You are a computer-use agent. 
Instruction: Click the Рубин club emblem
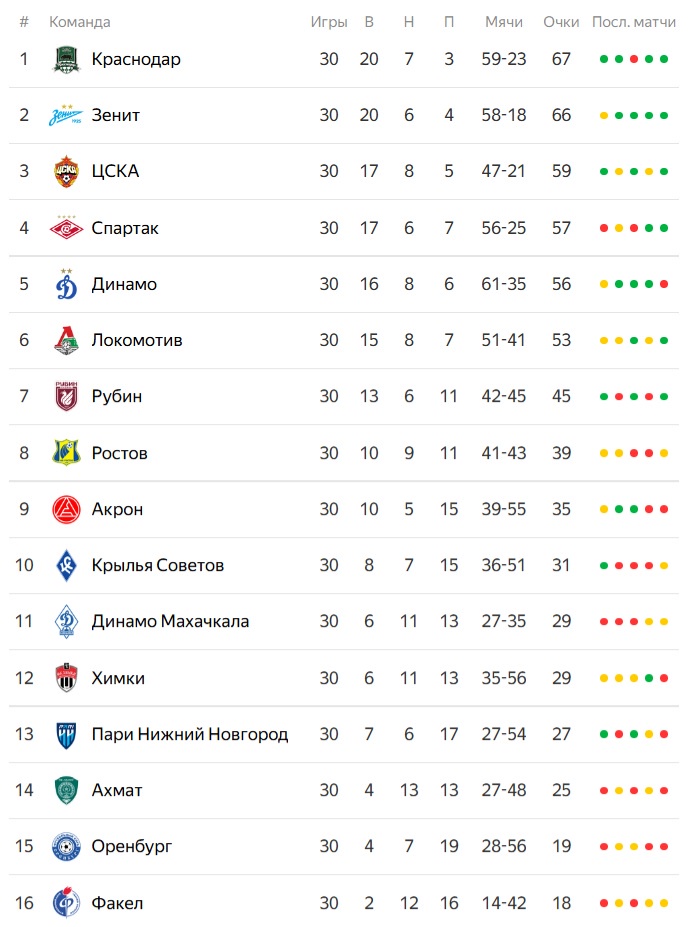(x=66, y=396)
